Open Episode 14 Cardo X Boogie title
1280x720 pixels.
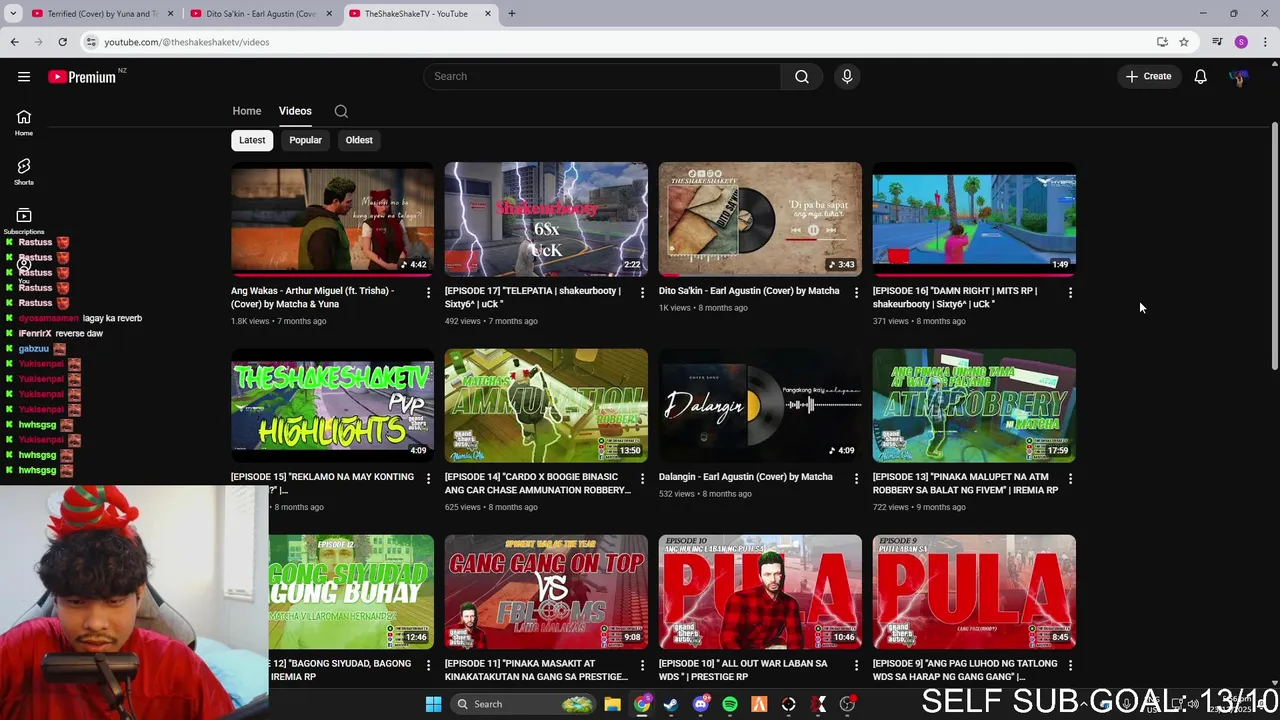(537, 483)
